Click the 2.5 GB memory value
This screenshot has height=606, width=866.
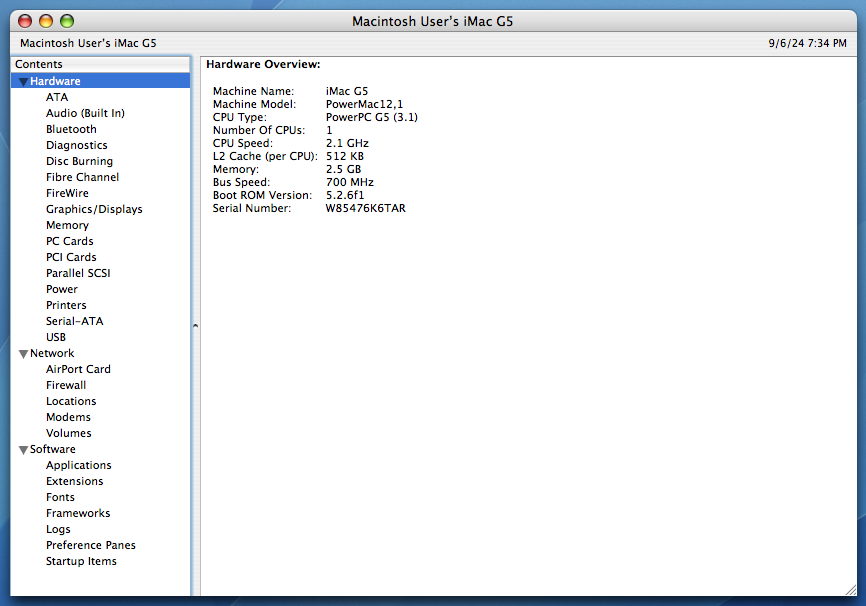point(344,170)
